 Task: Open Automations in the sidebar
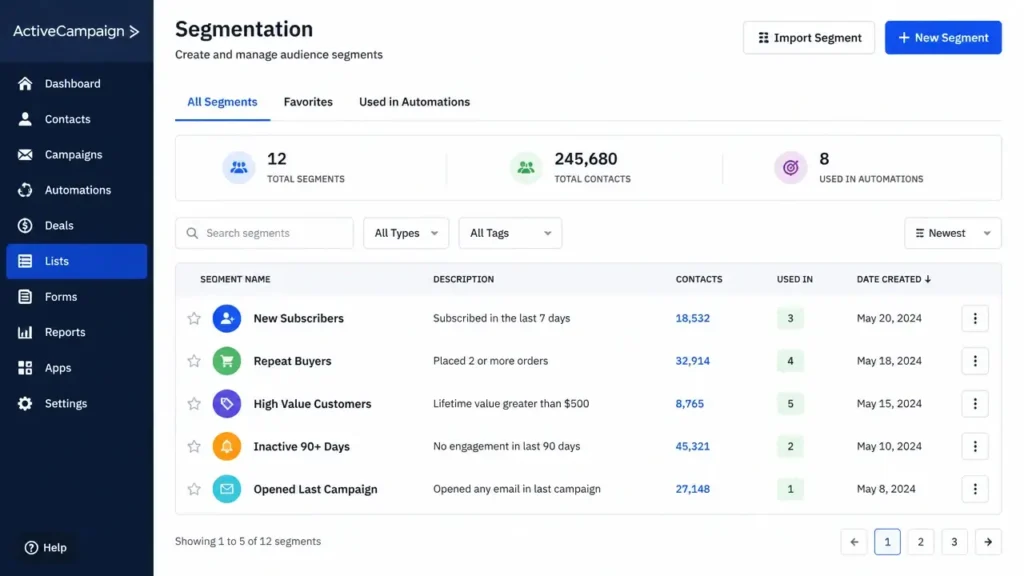click(x=76, y=190)
